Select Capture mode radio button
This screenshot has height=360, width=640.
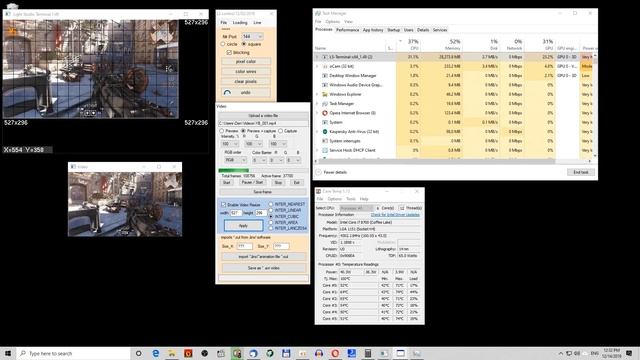pyautogui.click(x=280, y=131)
